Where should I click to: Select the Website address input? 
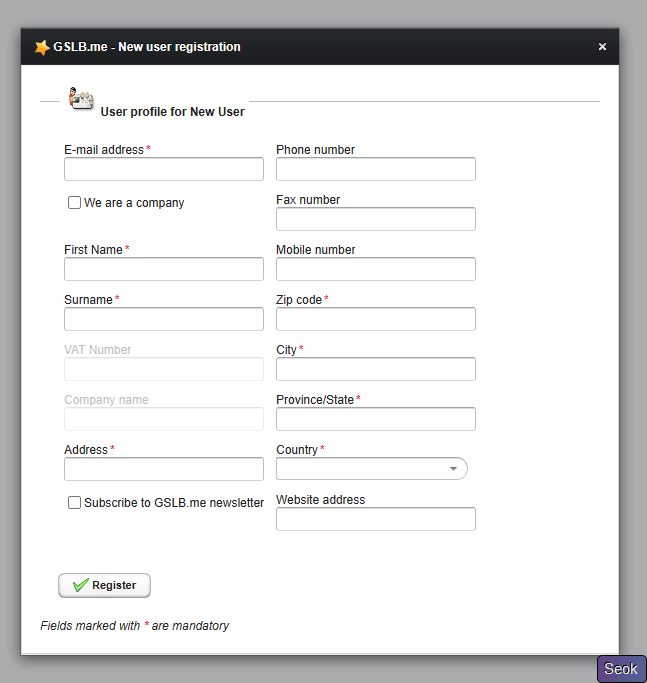click(x=376, y=519)
